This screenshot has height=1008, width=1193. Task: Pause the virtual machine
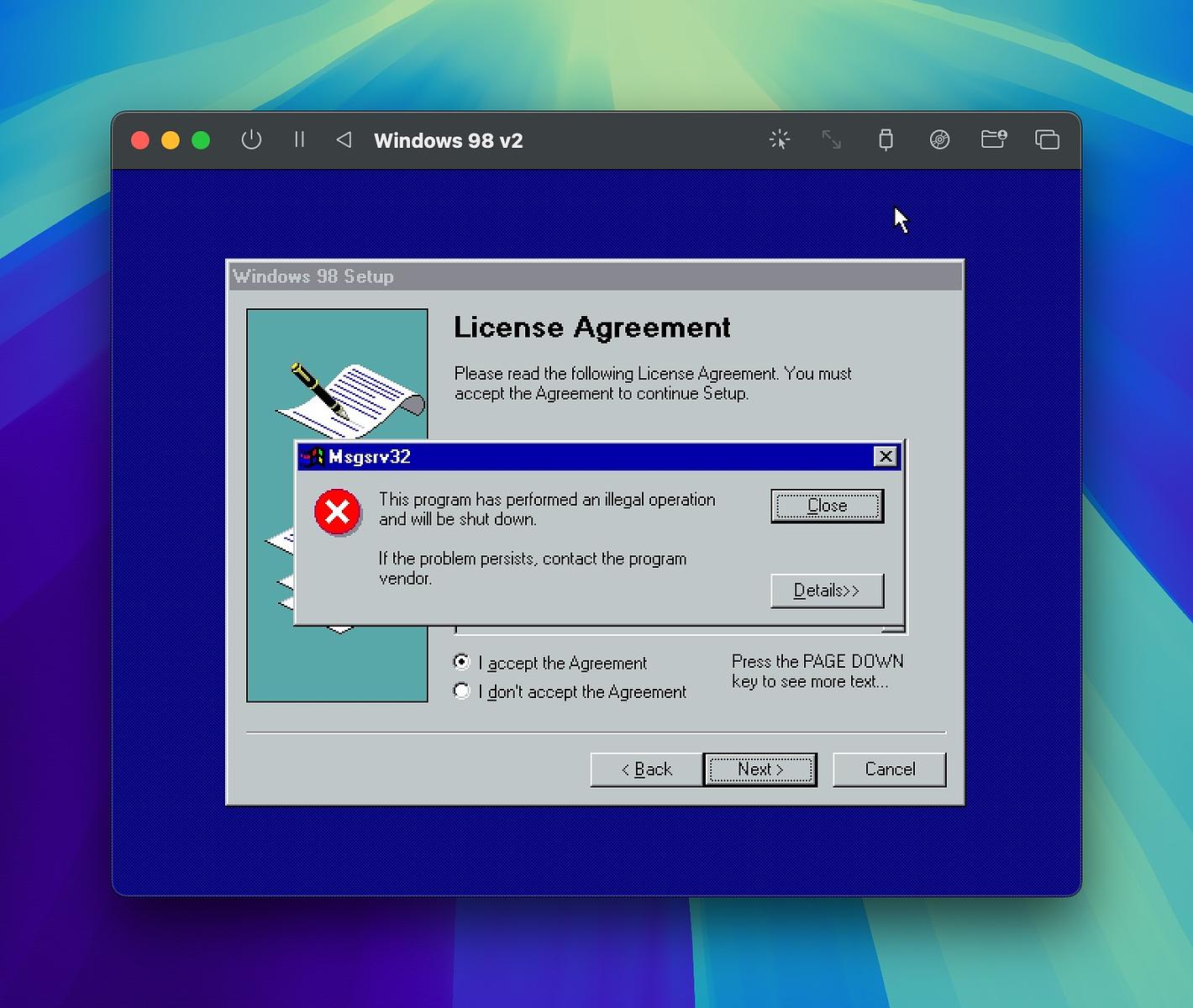pos(299,139)
